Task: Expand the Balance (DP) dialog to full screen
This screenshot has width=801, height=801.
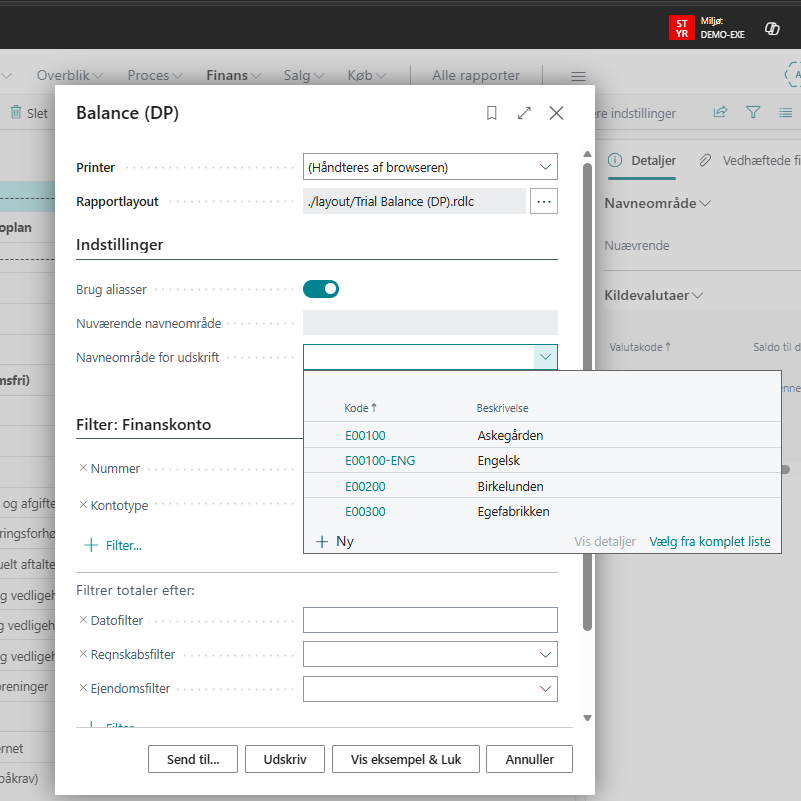Action: [x=524, y=113]
